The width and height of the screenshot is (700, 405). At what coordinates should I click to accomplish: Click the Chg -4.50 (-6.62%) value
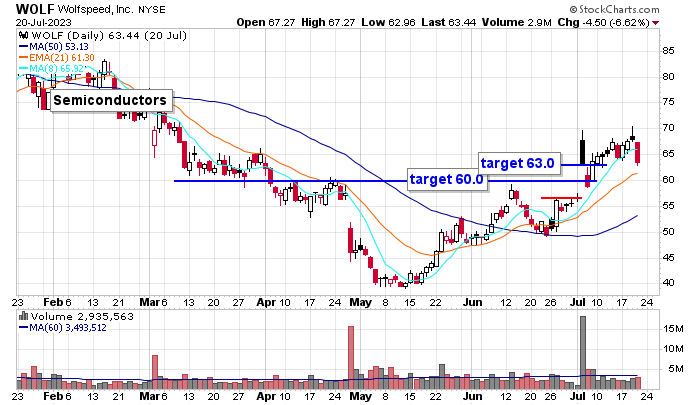[x=604, y=22]
